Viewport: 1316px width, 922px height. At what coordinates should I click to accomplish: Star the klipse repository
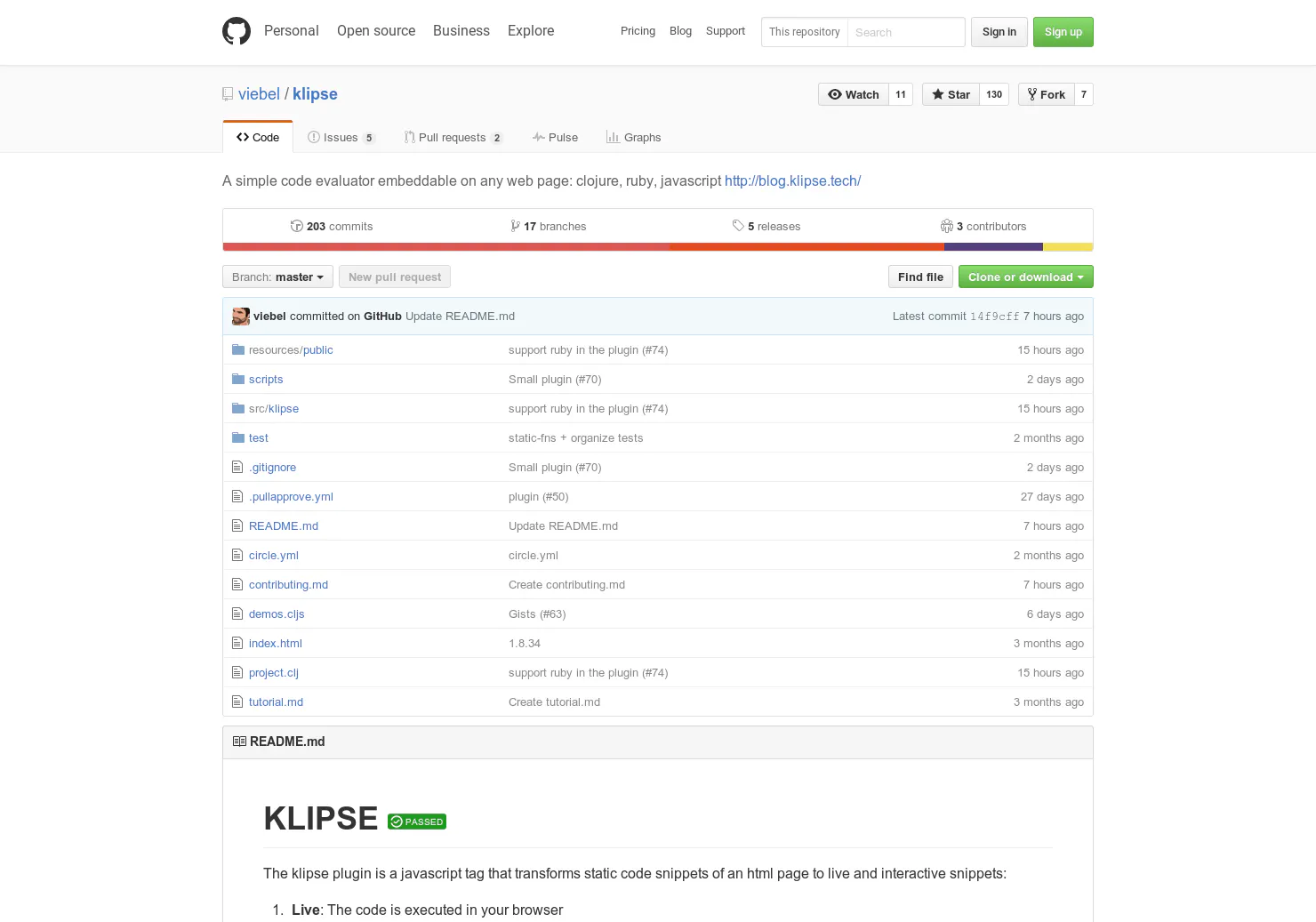pyautogui.click(x=951, y=94)
